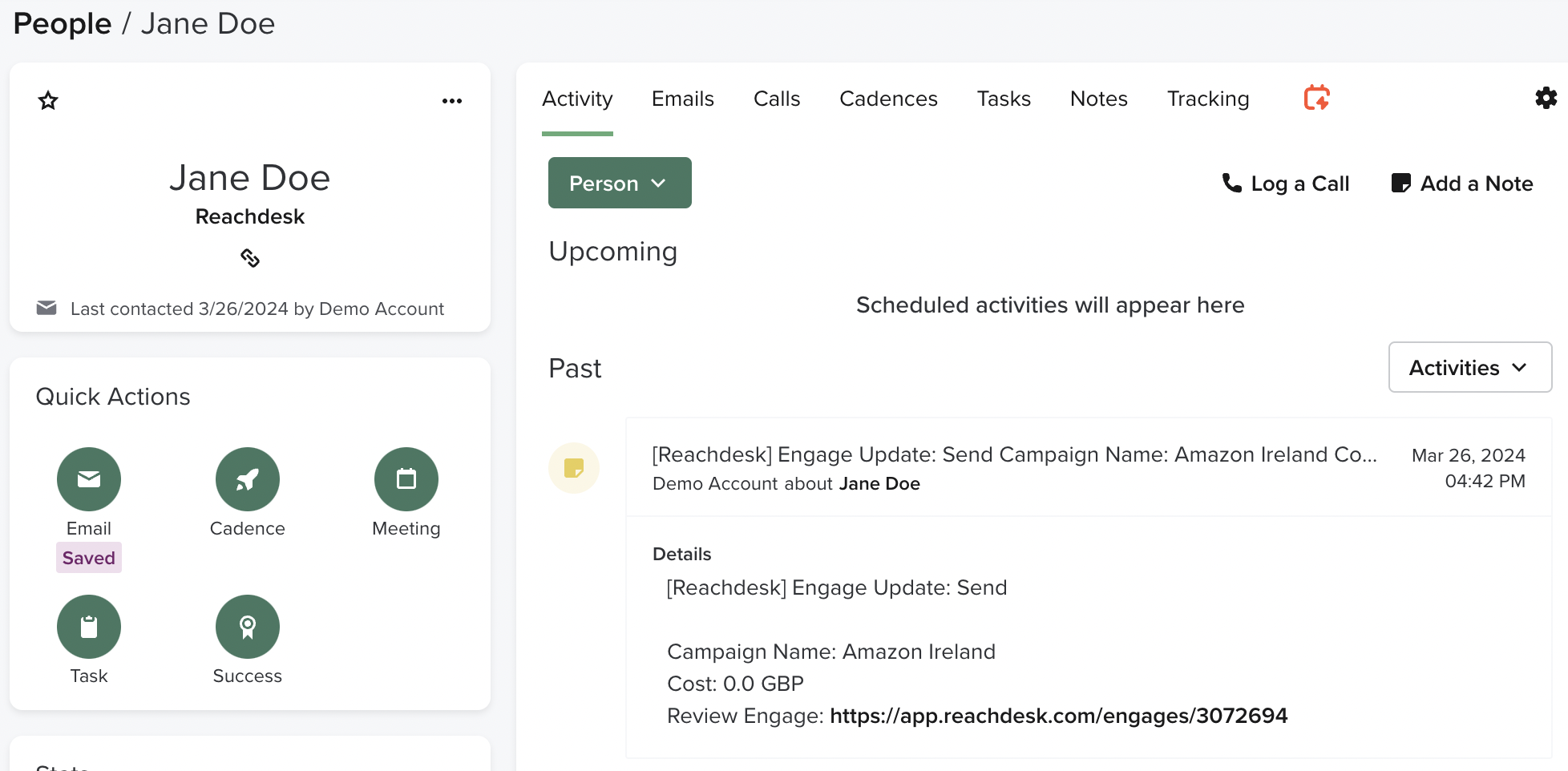Screen dimensions: 1568x771
Task: Create a Task via clipboard icon
Action: [89, 627]
